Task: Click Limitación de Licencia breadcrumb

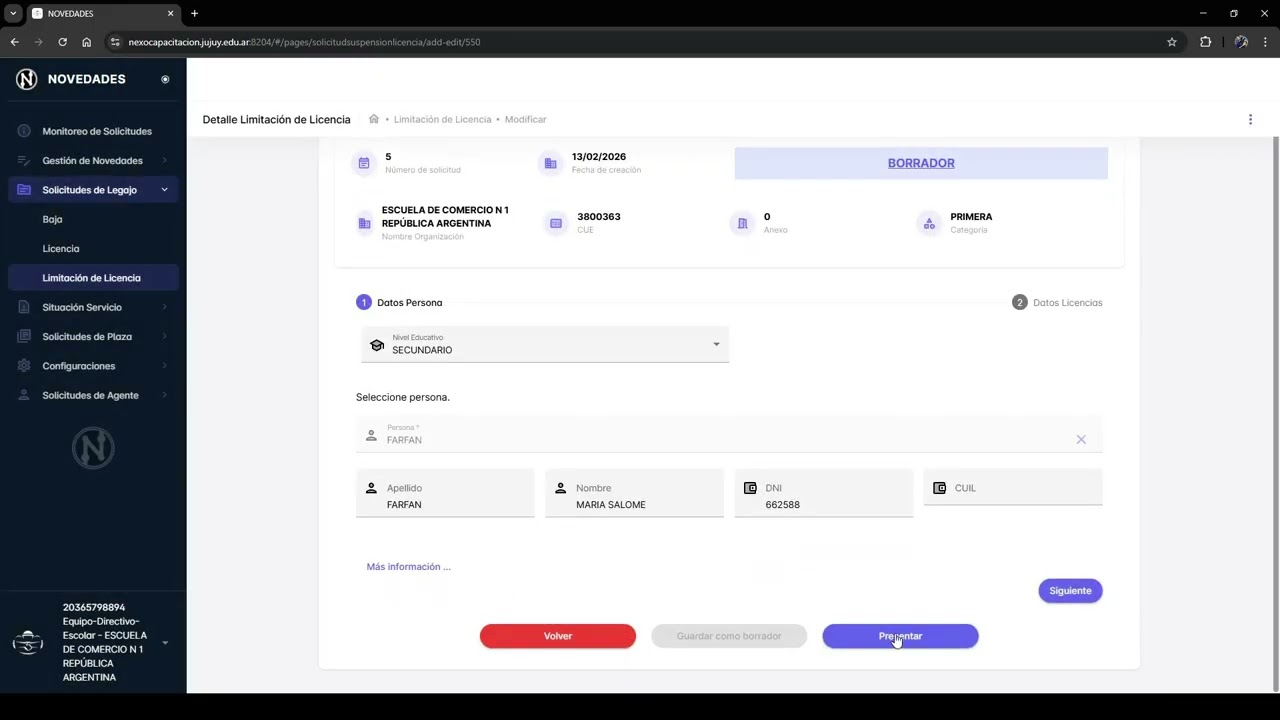Action: point(442,119)
